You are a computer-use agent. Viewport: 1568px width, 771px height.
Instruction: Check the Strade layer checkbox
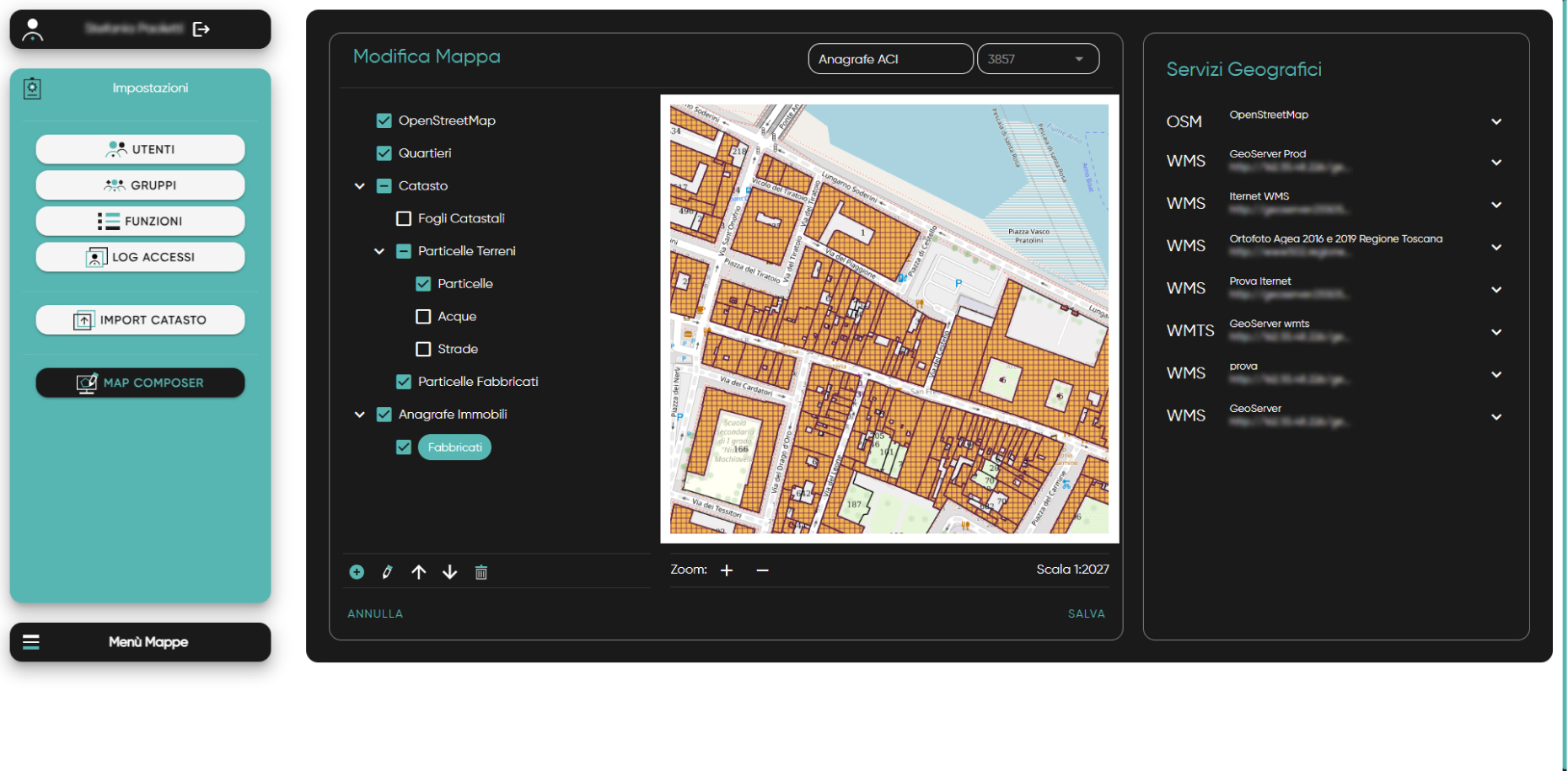click(423, 349)
